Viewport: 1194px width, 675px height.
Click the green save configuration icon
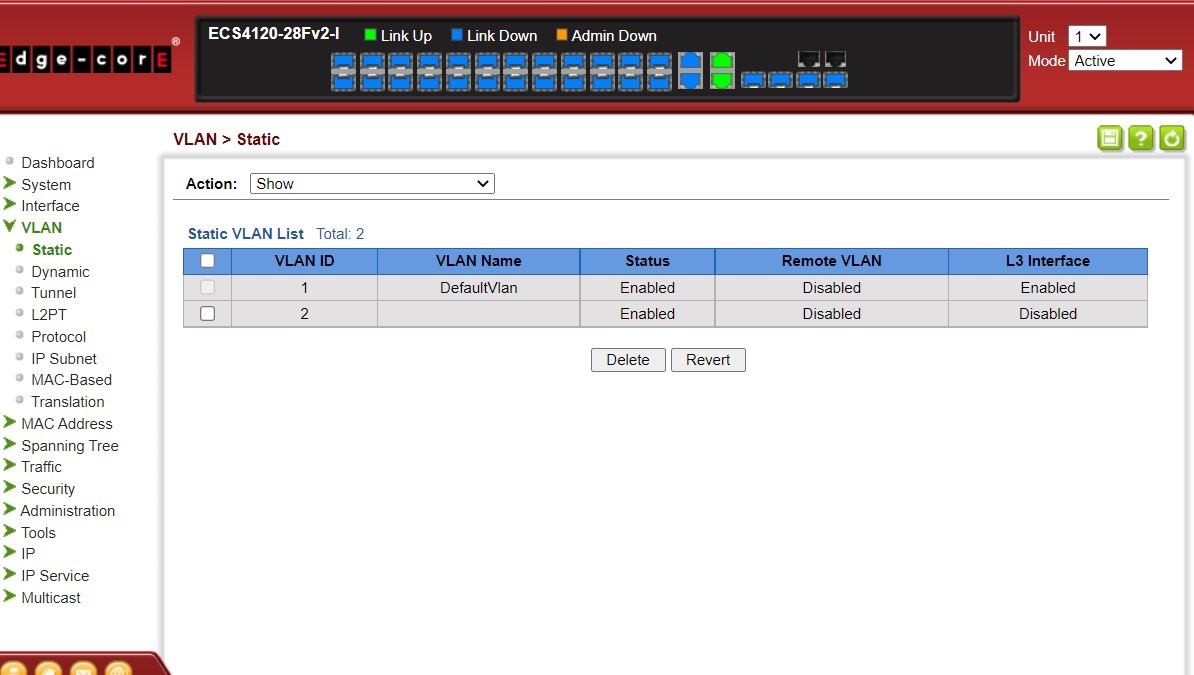(x=1110, y=138)
